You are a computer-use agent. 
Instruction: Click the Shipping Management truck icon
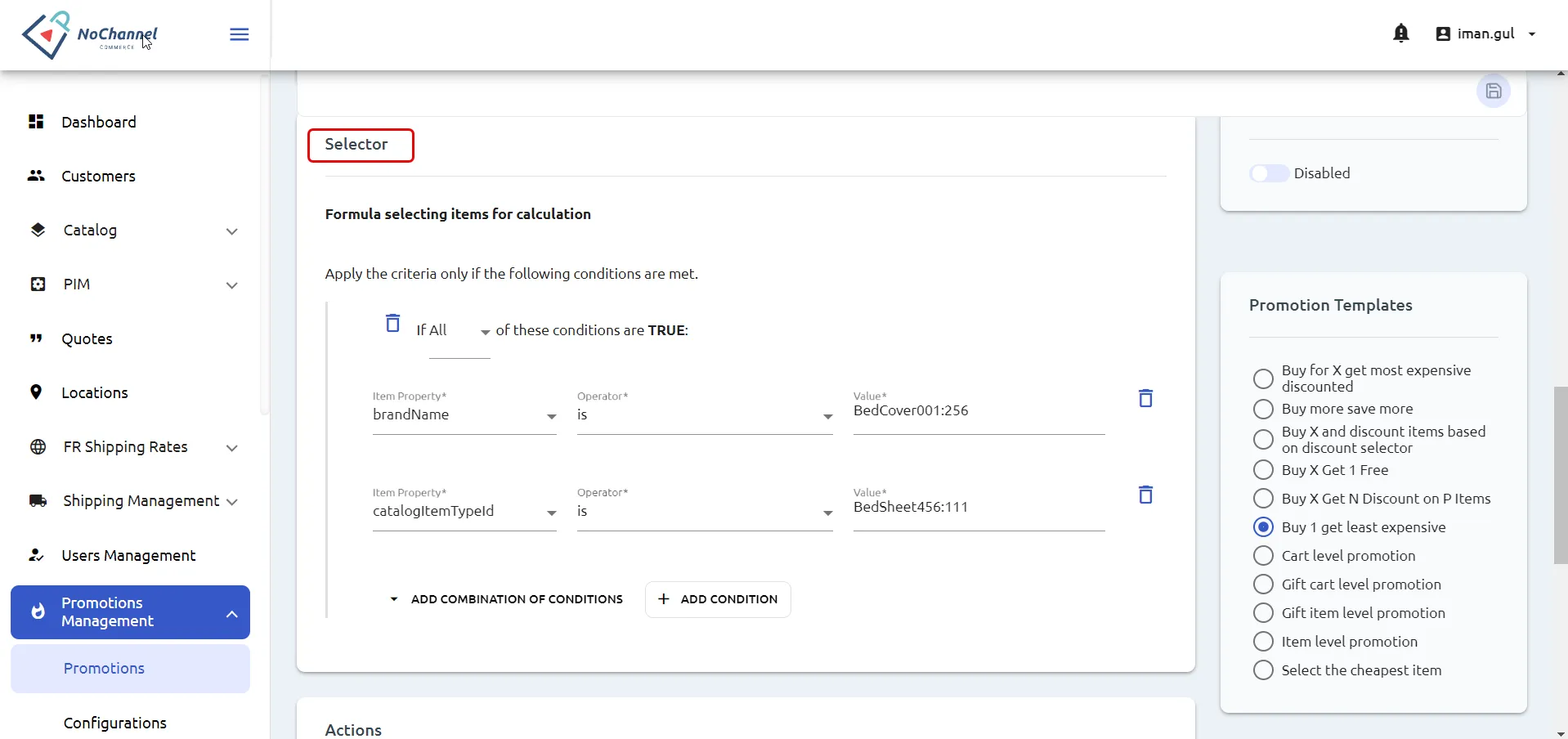[x=38, y=500]
